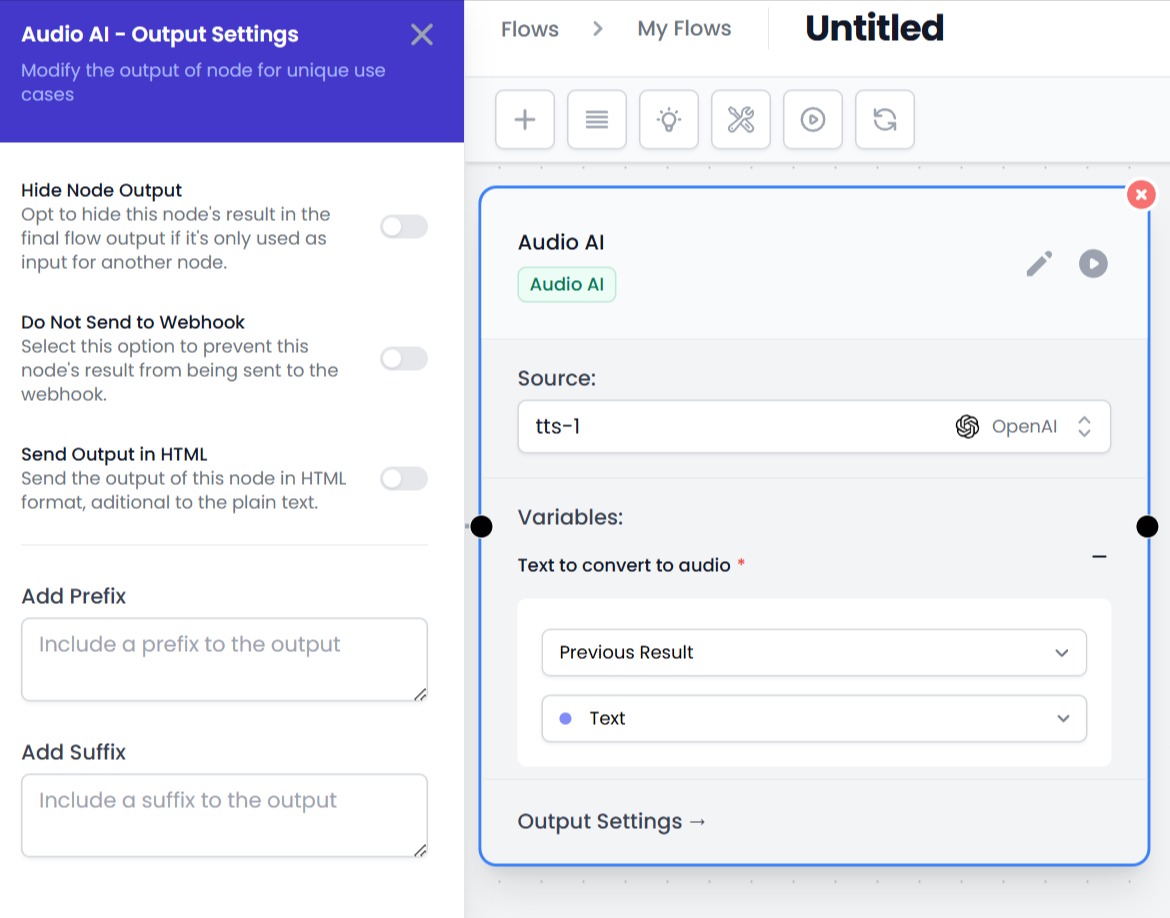
Task: Click the toolbar play icon to run flow
Action: (x=813, y=120)
